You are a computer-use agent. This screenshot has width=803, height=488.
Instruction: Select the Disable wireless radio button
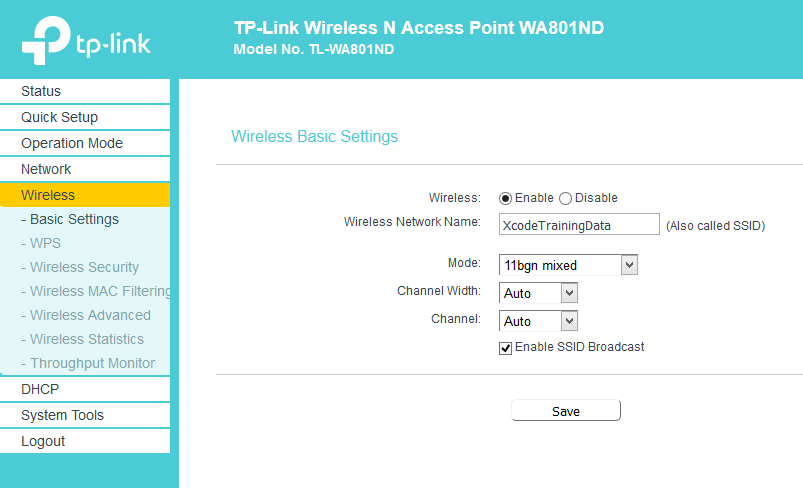[x=565, y=199]
